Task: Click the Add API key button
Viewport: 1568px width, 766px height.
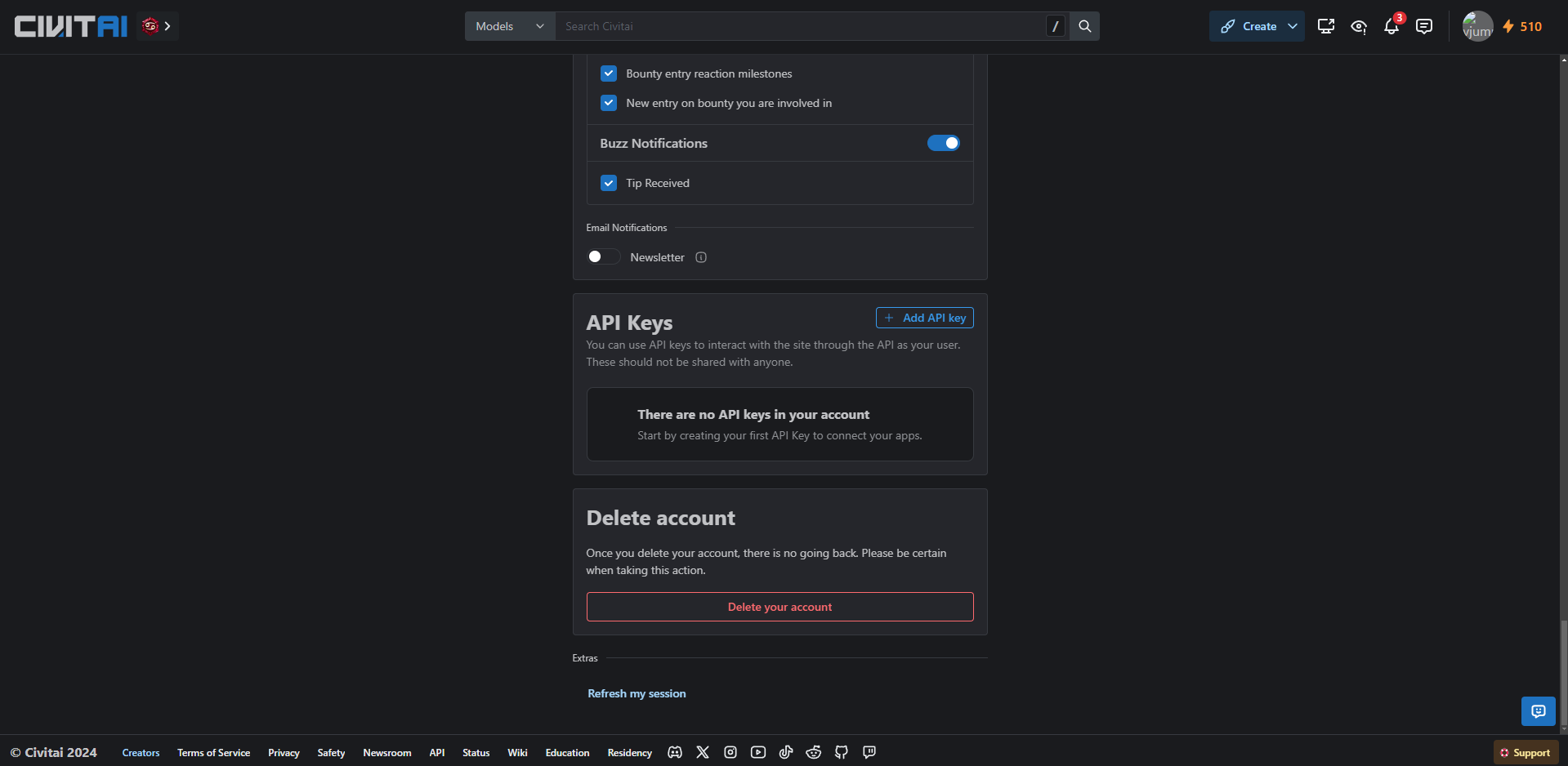Action: (924, 318)
